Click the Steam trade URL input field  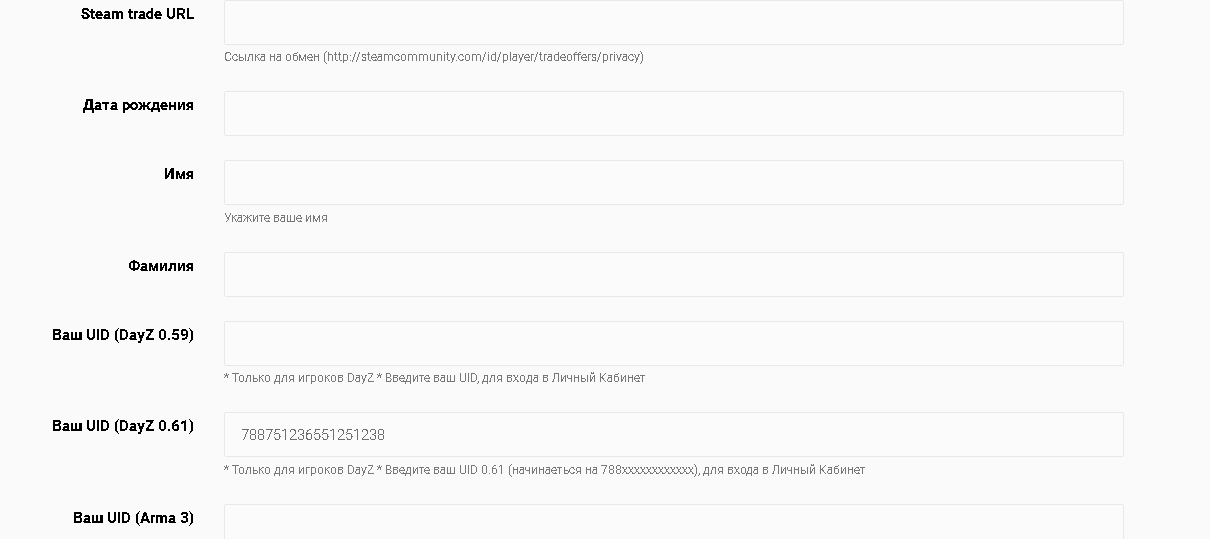click(674, 22)
